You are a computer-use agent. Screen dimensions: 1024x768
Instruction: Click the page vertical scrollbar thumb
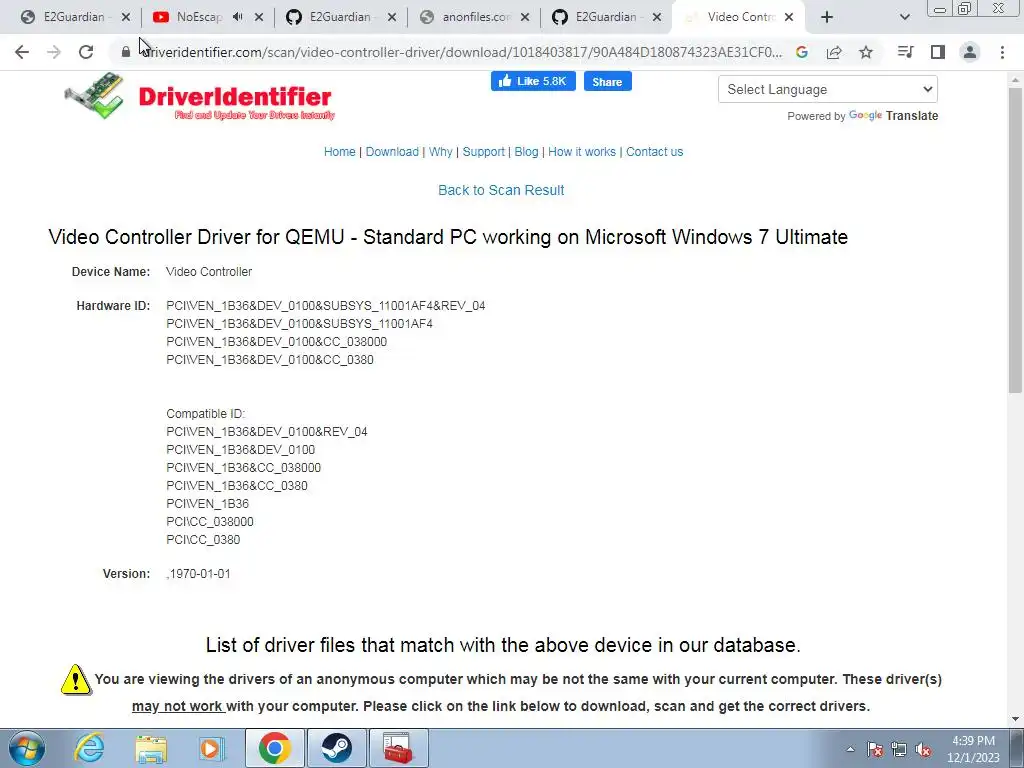pos(1015,238)
